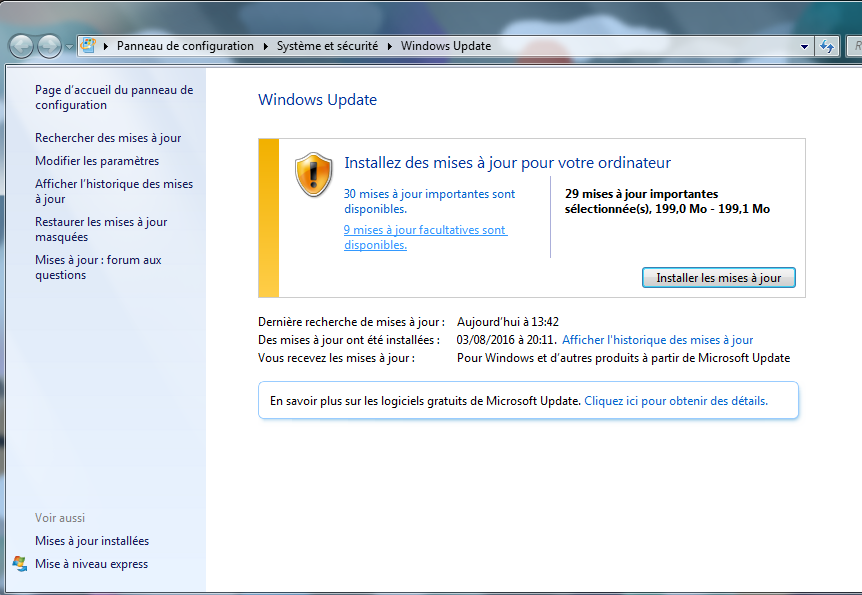
Task: Click the forward navigation arrow
Action: point(47,45)
